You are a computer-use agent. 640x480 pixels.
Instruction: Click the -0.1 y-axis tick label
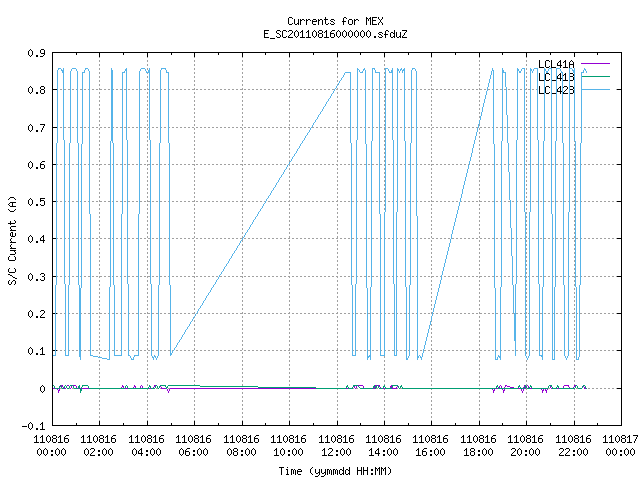tap(33, 426)
